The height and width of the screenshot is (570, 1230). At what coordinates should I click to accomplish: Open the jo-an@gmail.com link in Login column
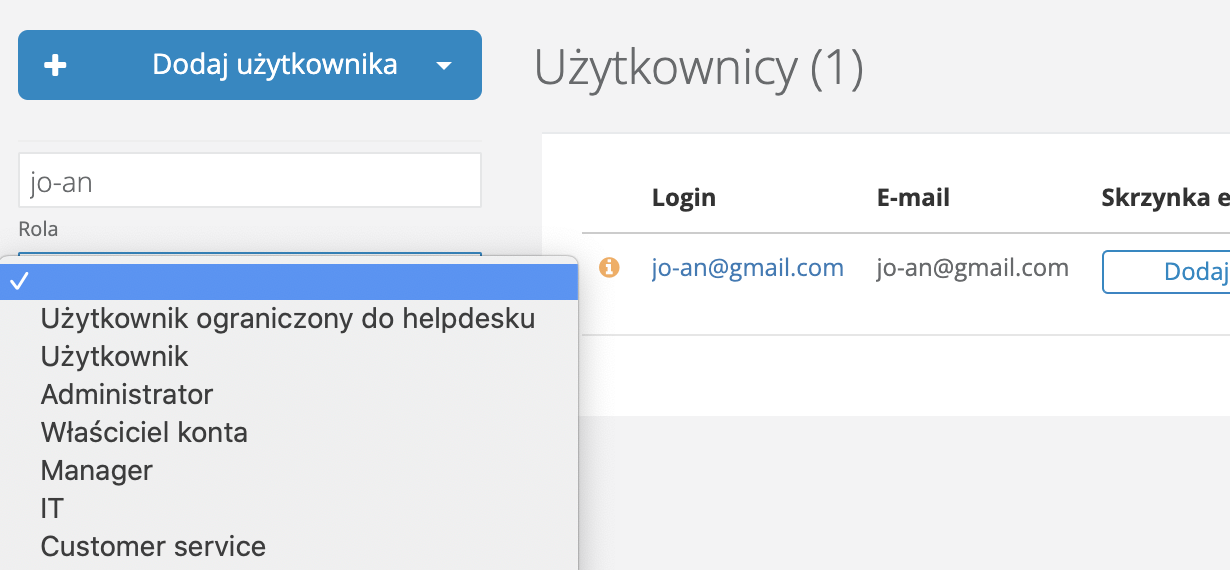pyautogui.click(x=747, y=268)
